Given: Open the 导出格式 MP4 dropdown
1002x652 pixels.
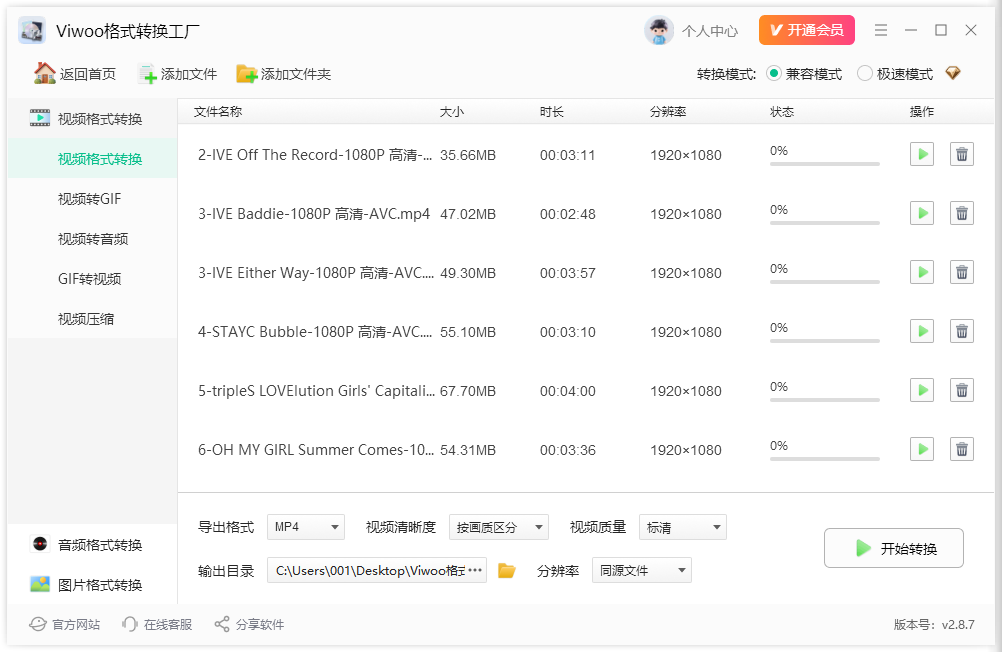Looking at the screenshot, I should click(x=305, y=527).
